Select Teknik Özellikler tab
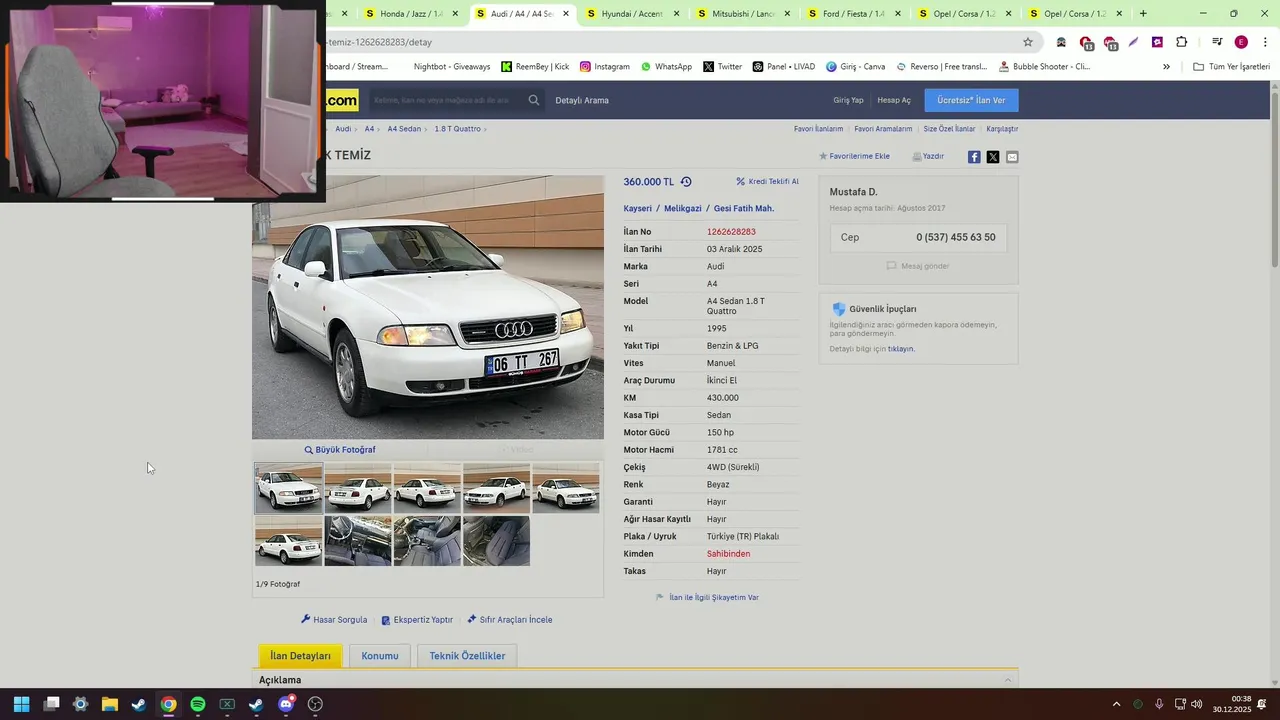The width and height of the screenshot is (1280, 720). point(467,656)
